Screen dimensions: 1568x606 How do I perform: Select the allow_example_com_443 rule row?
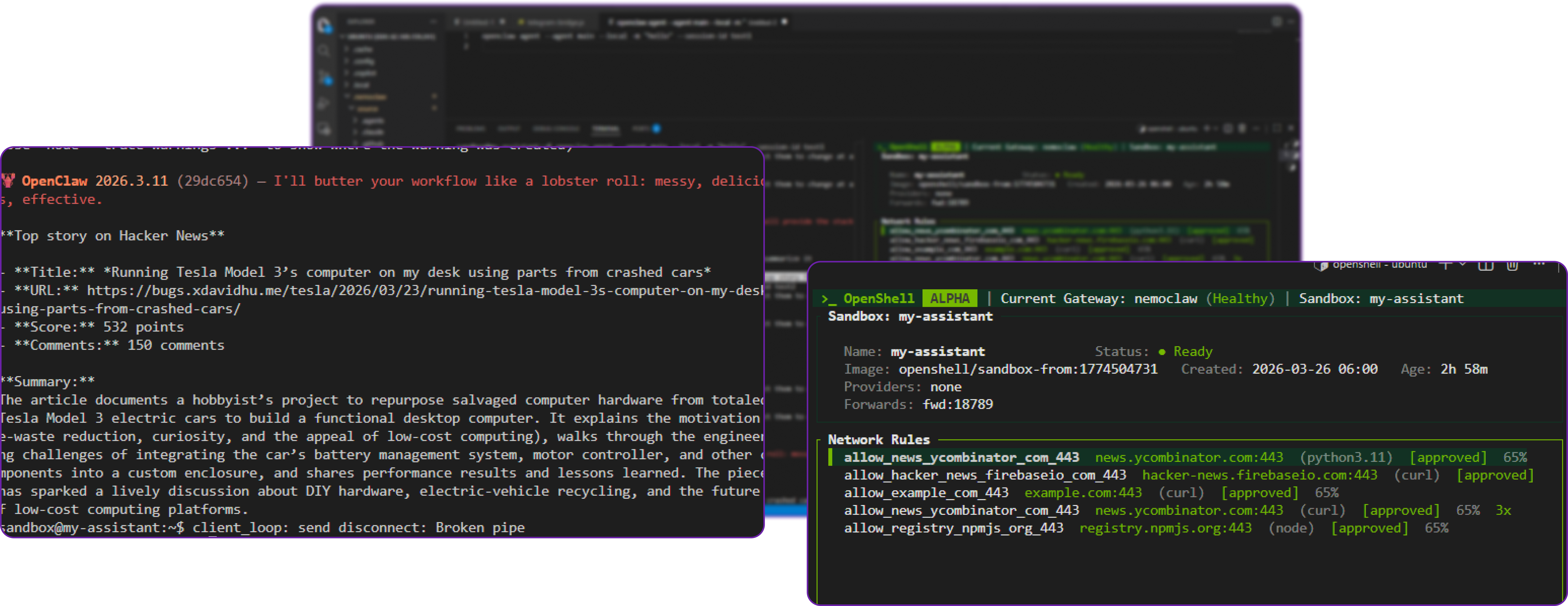point(926,493)
